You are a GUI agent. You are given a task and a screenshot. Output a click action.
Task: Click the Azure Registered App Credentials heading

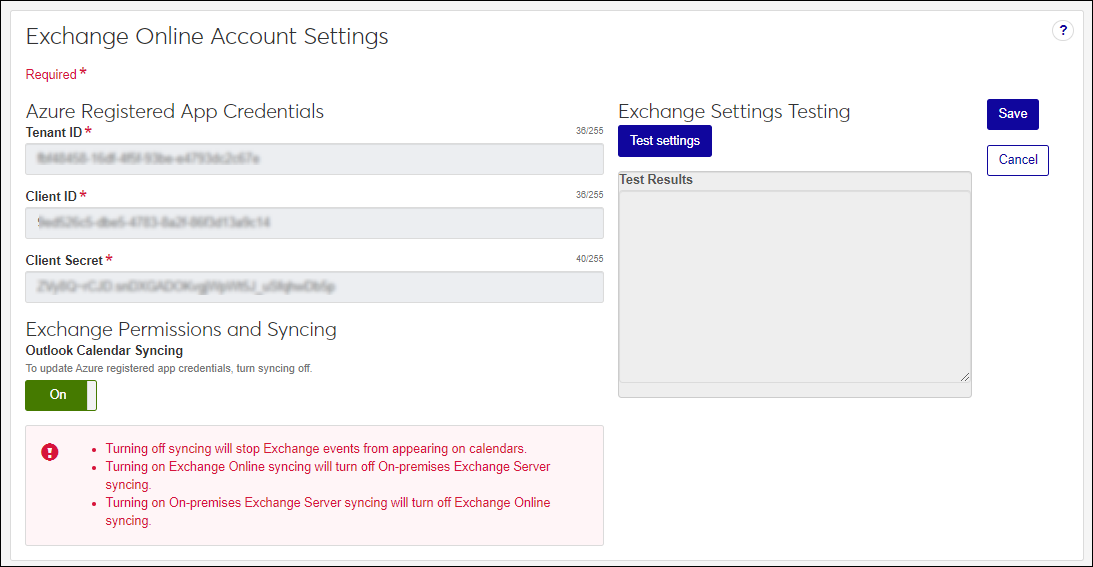pos(175,111)
